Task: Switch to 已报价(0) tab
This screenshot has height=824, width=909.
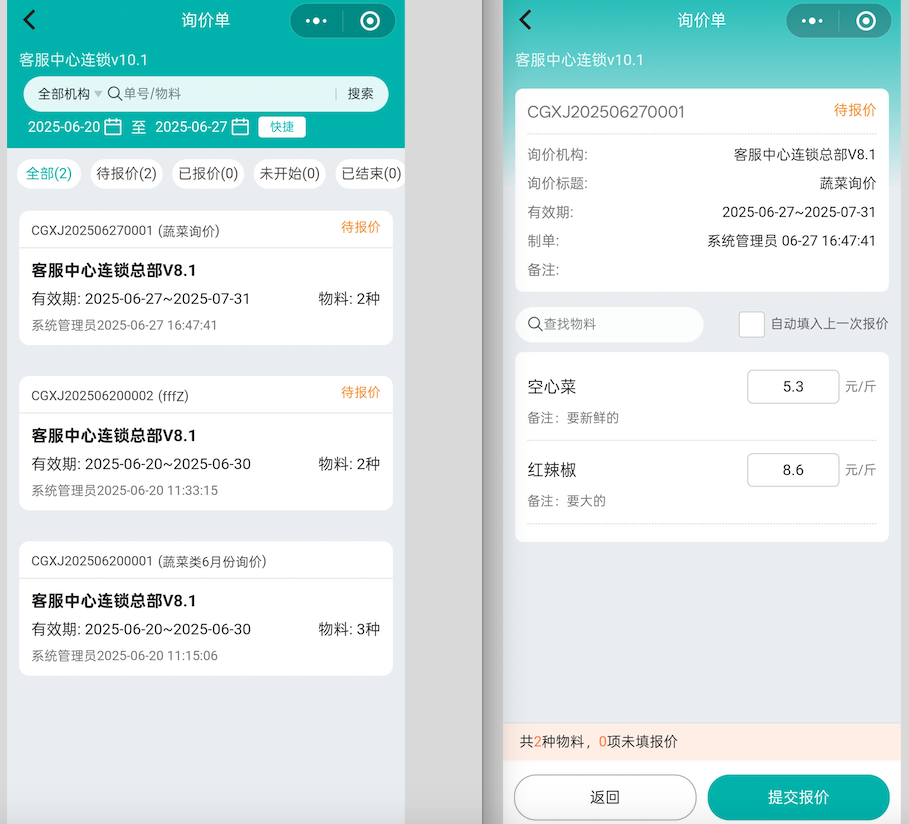Action: (207, 174)
